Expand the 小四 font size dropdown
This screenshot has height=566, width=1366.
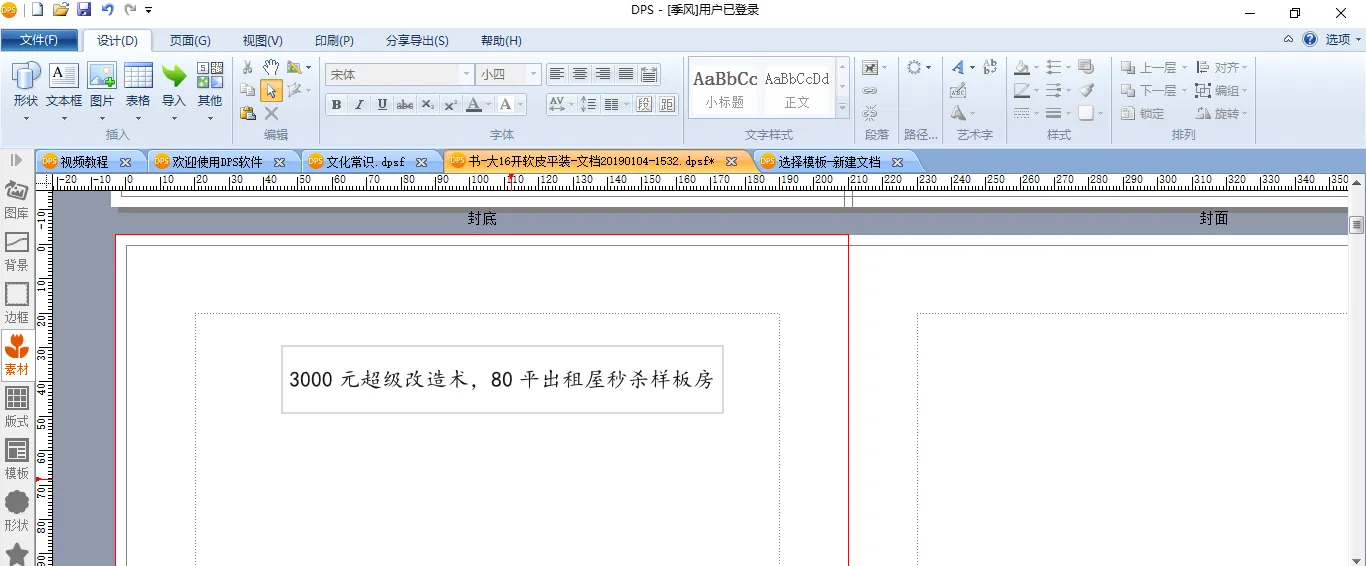pos(534,75)
